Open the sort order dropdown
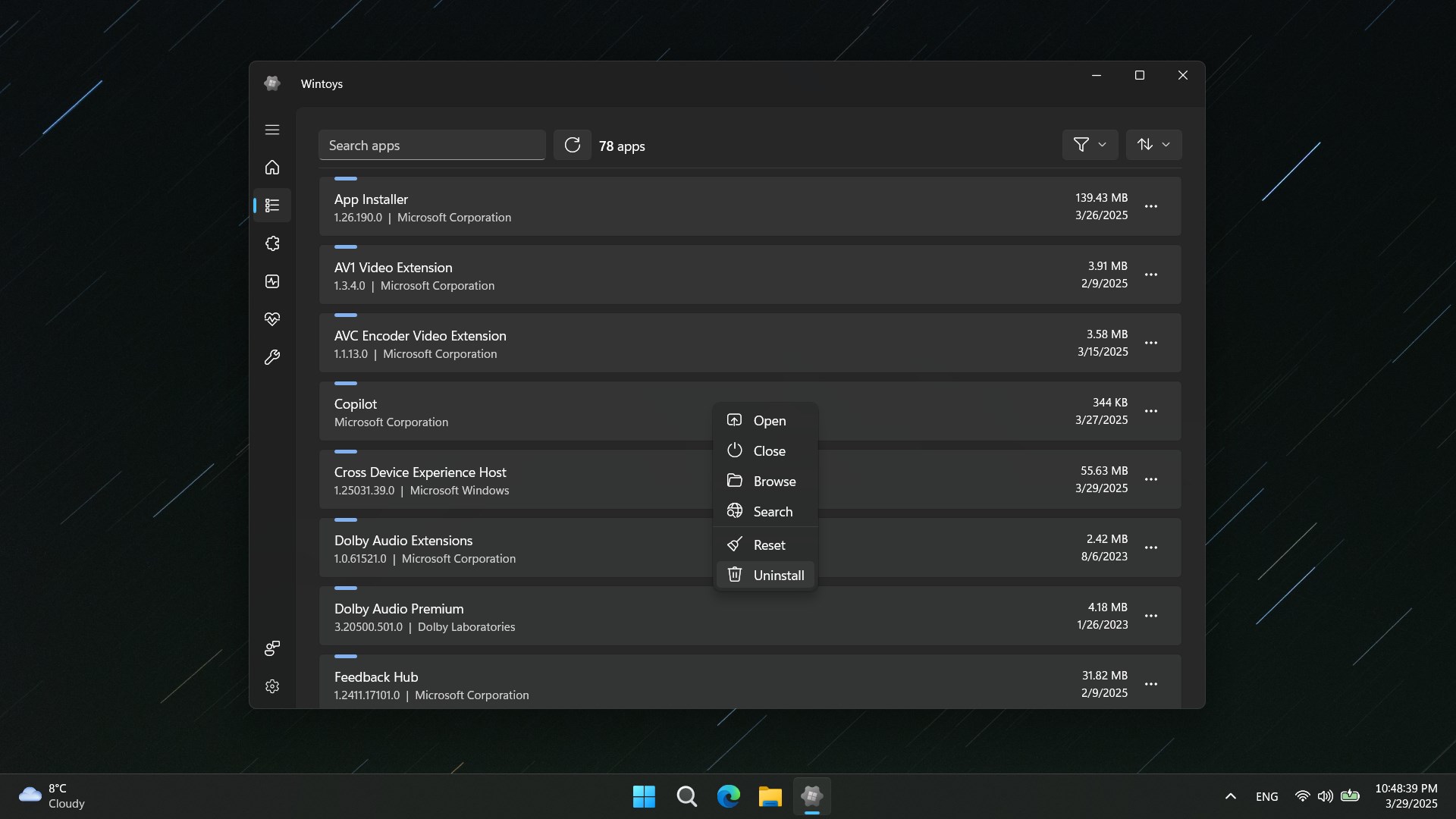 (1153, 144)
